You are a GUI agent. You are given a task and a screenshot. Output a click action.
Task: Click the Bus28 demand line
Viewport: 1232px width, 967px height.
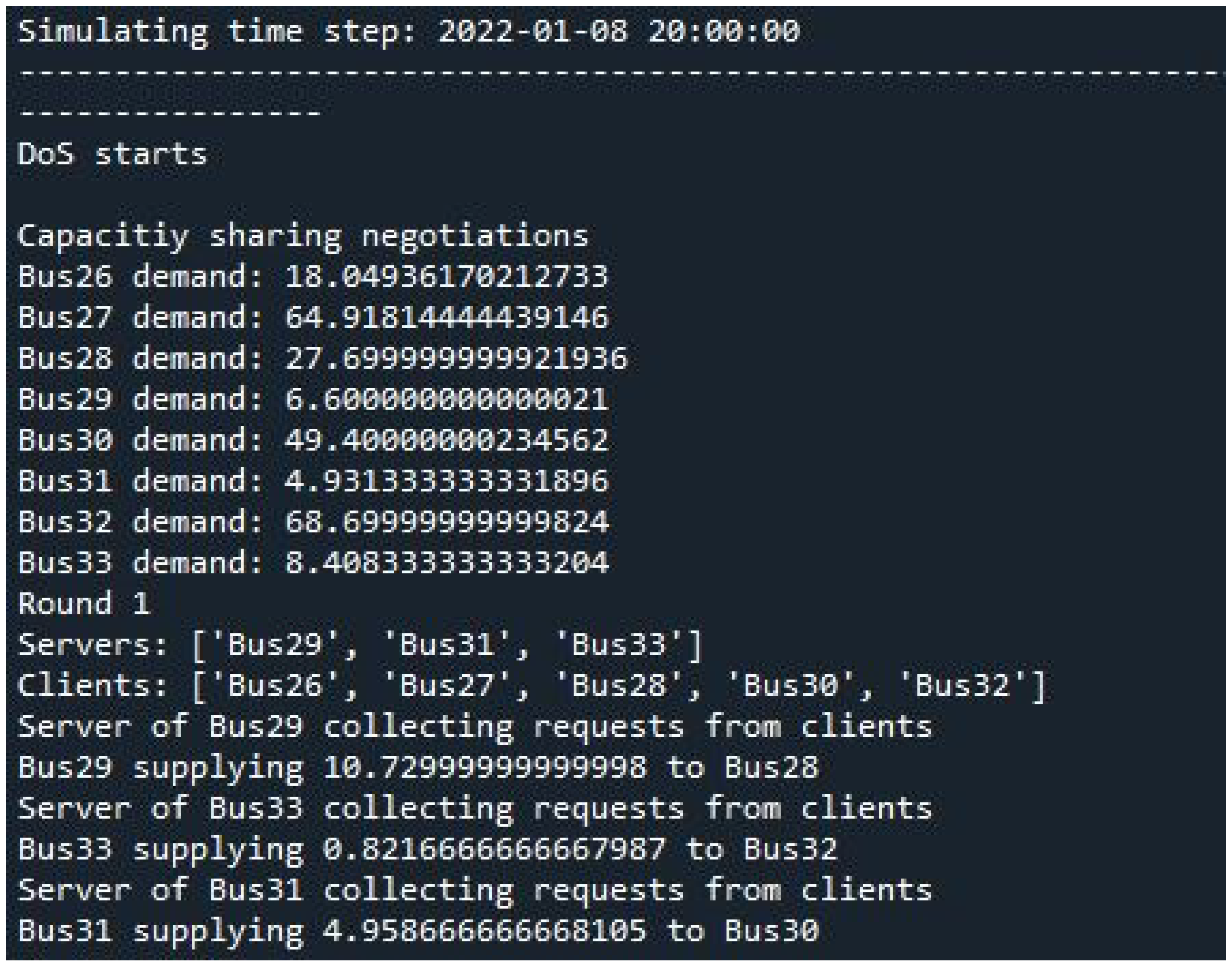pos(323,358)
